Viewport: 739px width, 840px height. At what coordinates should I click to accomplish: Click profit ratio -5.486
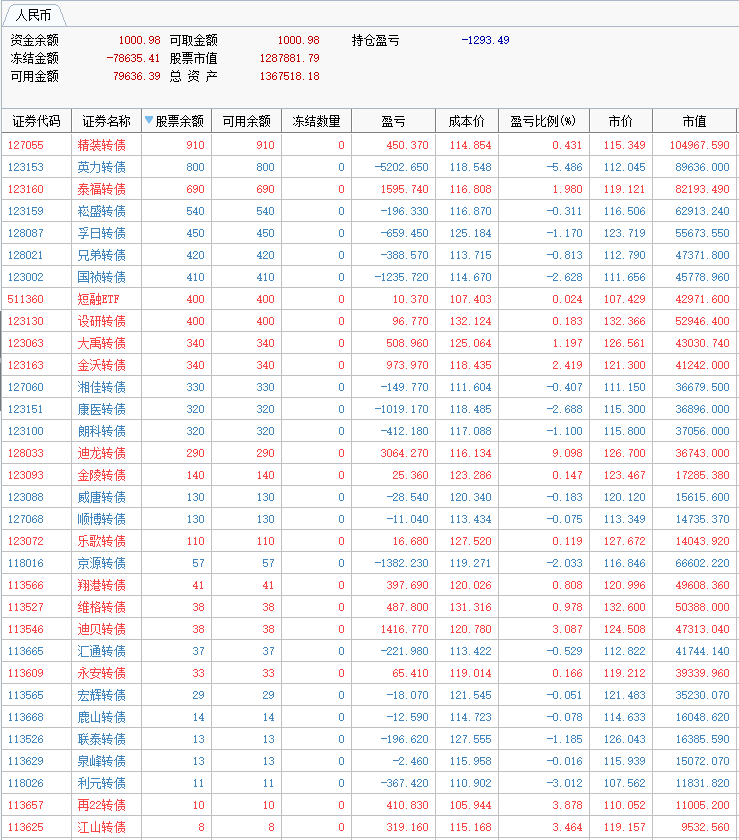tap(564, 167)
